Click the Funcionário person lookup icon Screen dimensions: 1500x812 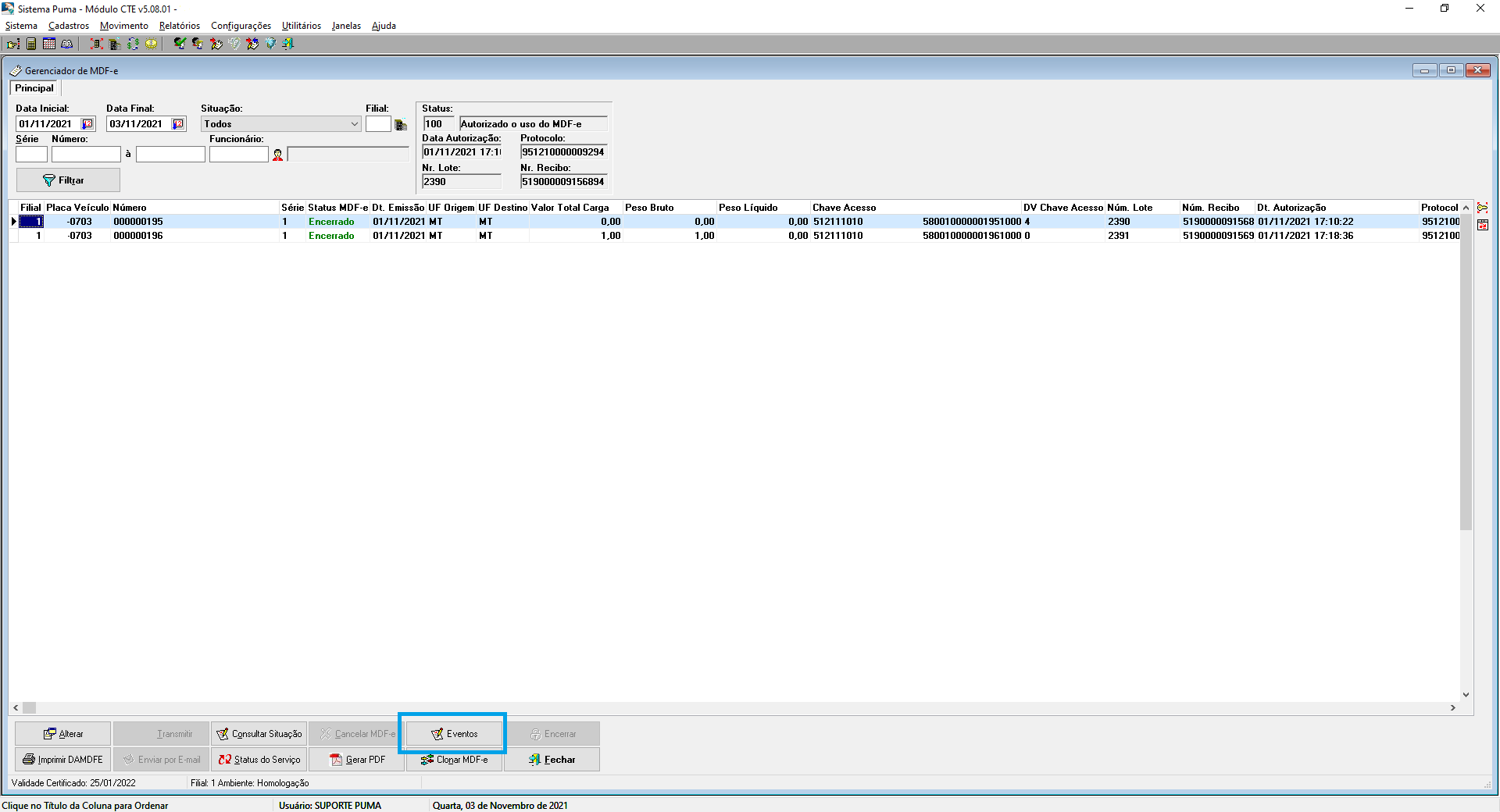[277, 155]
